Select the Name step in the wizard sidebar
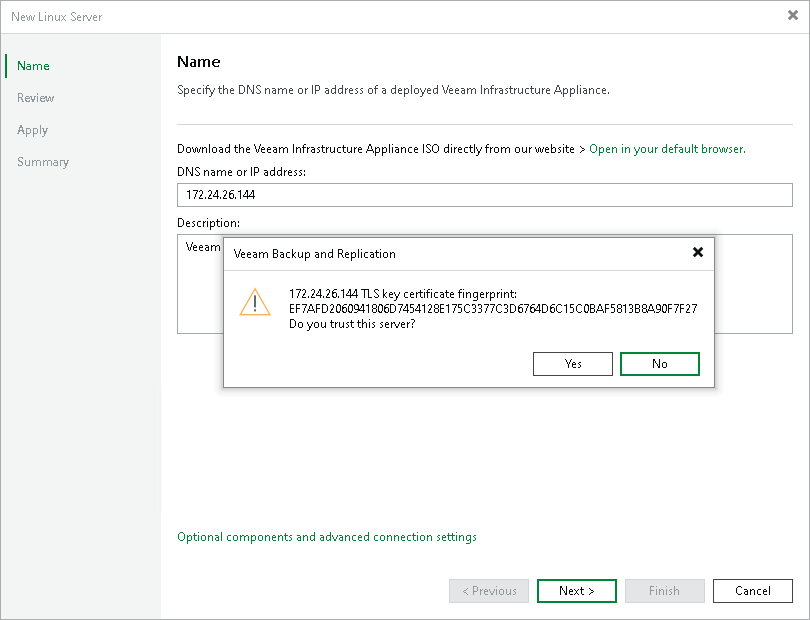Image resolution: width=810 pixels, height=620 pixels. 32,65
